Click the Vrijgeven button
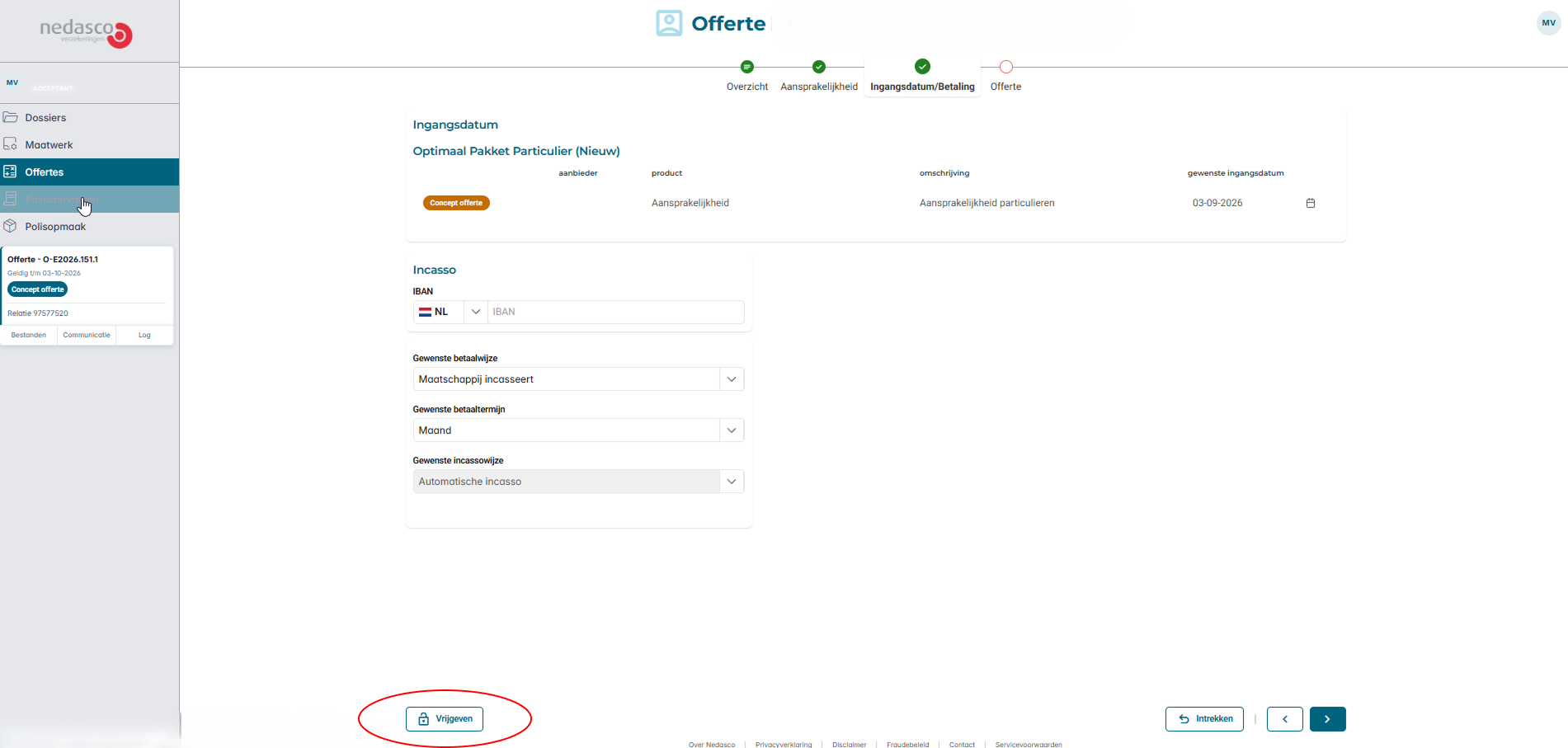1568x748 pixels. click(x=445, y=719)
